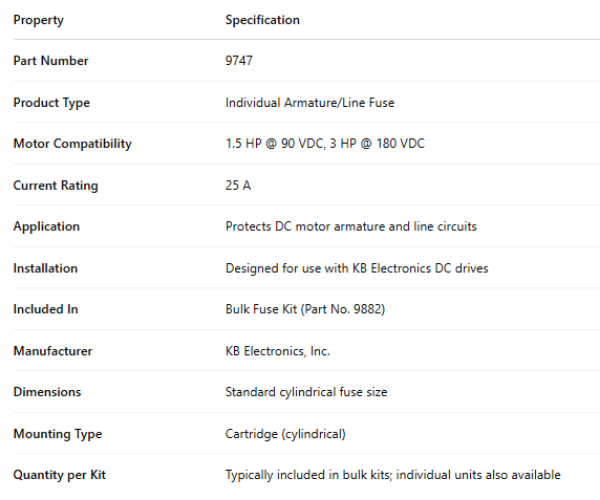Select the Part Number row label
Screen dimensions: 600x500
tap(51, 61)
